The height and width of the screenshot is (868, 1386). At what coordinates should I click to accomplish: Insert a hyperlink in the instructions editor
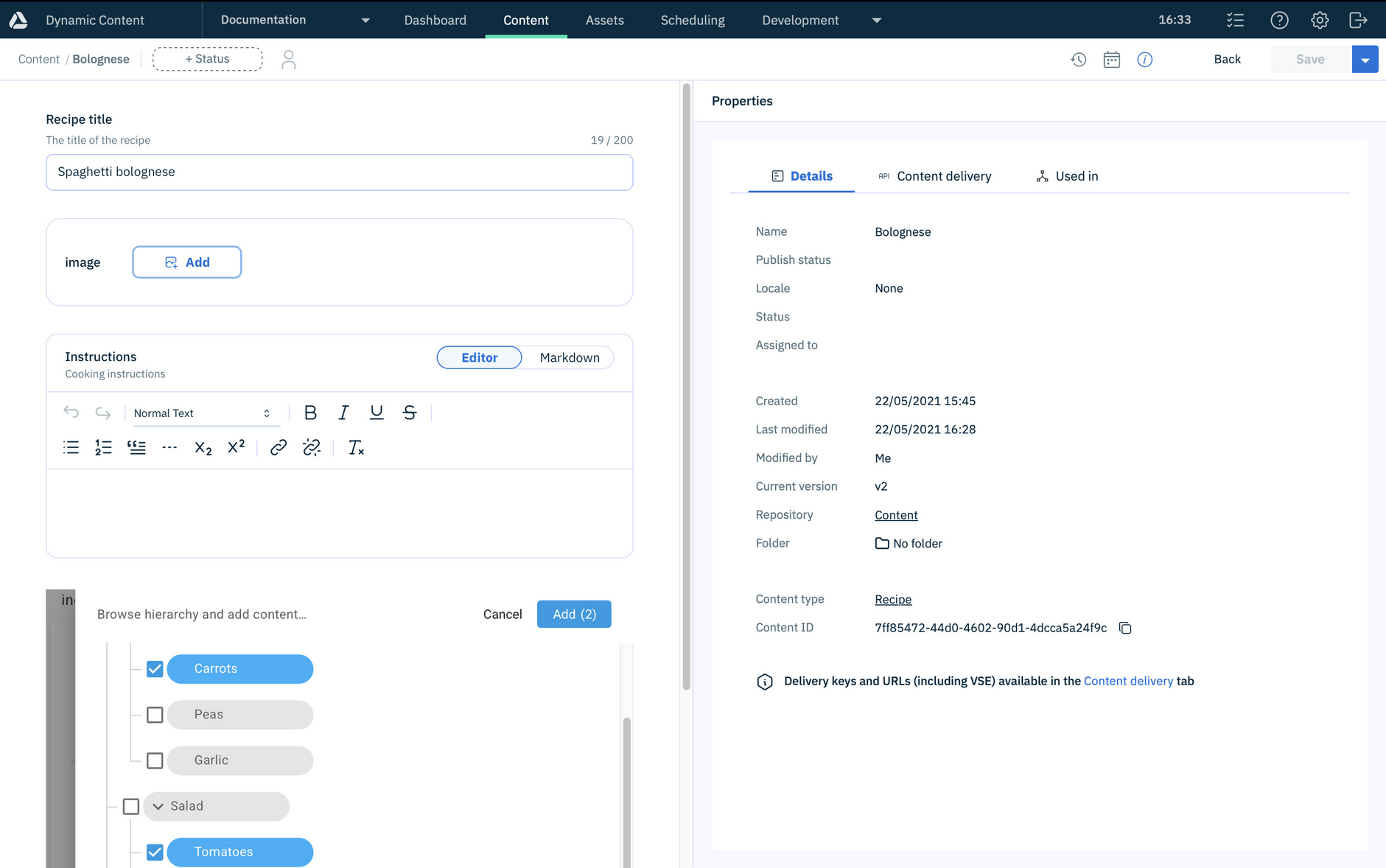click(x=278, y=447)
